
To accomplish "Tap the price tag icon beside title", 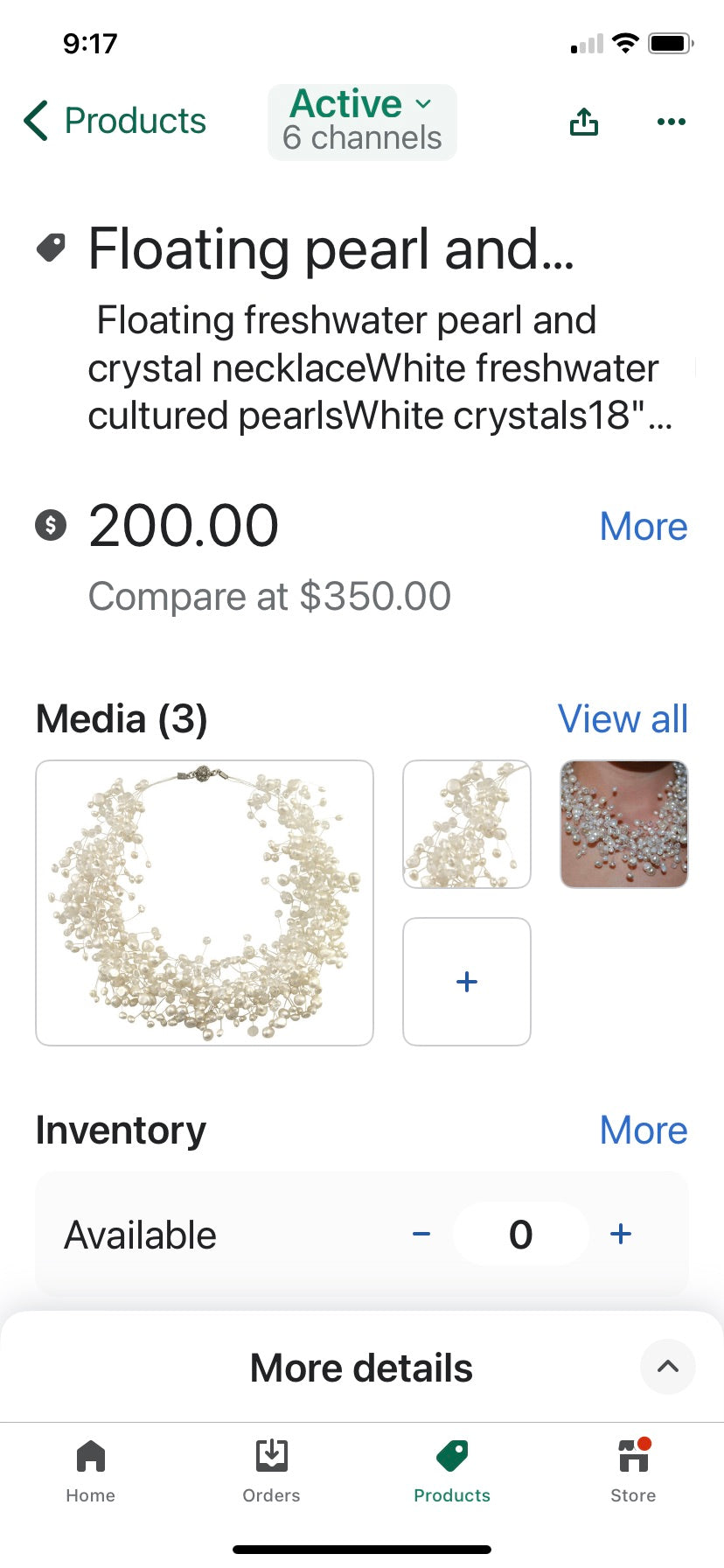I will coord(51,248).
